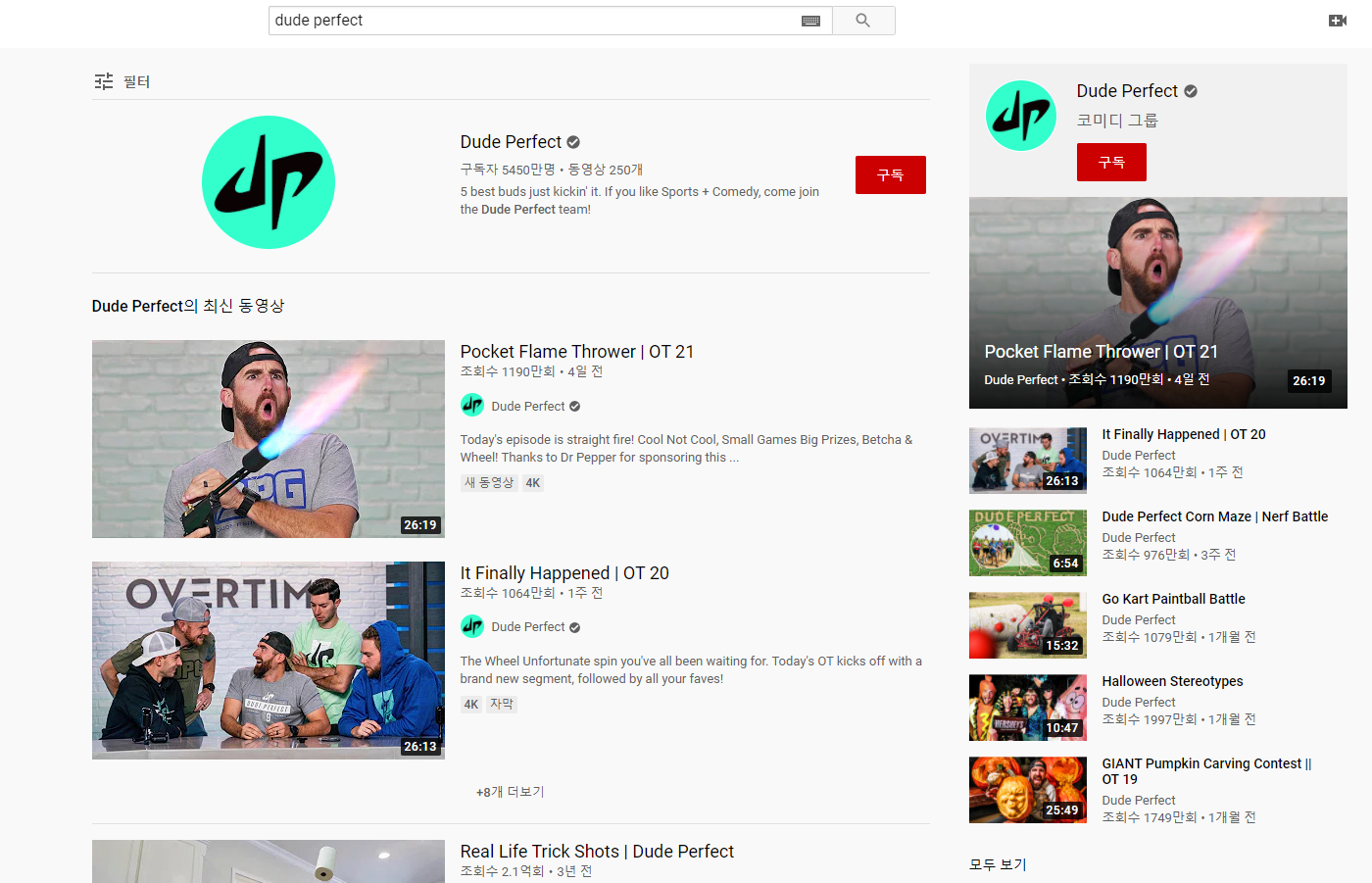The image size is (1372, 883).
Task: Click Dude Perfect name under It Finally Happened
Action: click(528, 627)
